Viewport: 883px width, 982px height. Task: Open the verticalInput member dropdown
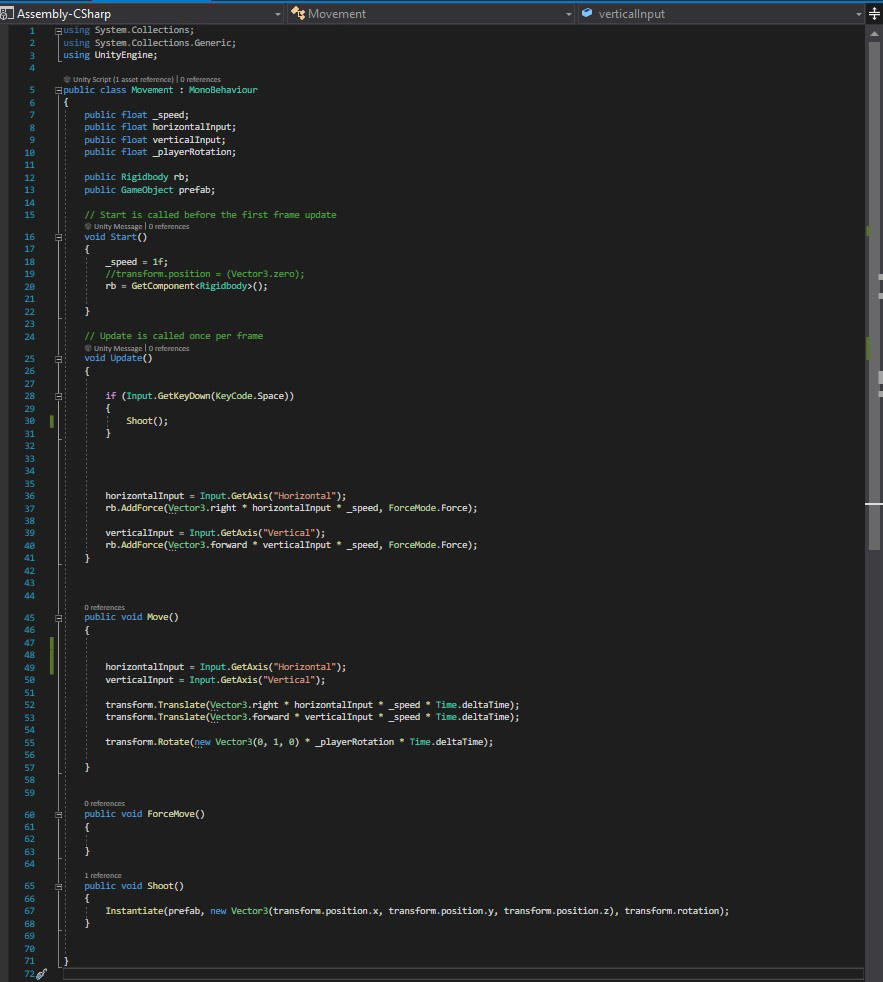[x=721, y=14]
